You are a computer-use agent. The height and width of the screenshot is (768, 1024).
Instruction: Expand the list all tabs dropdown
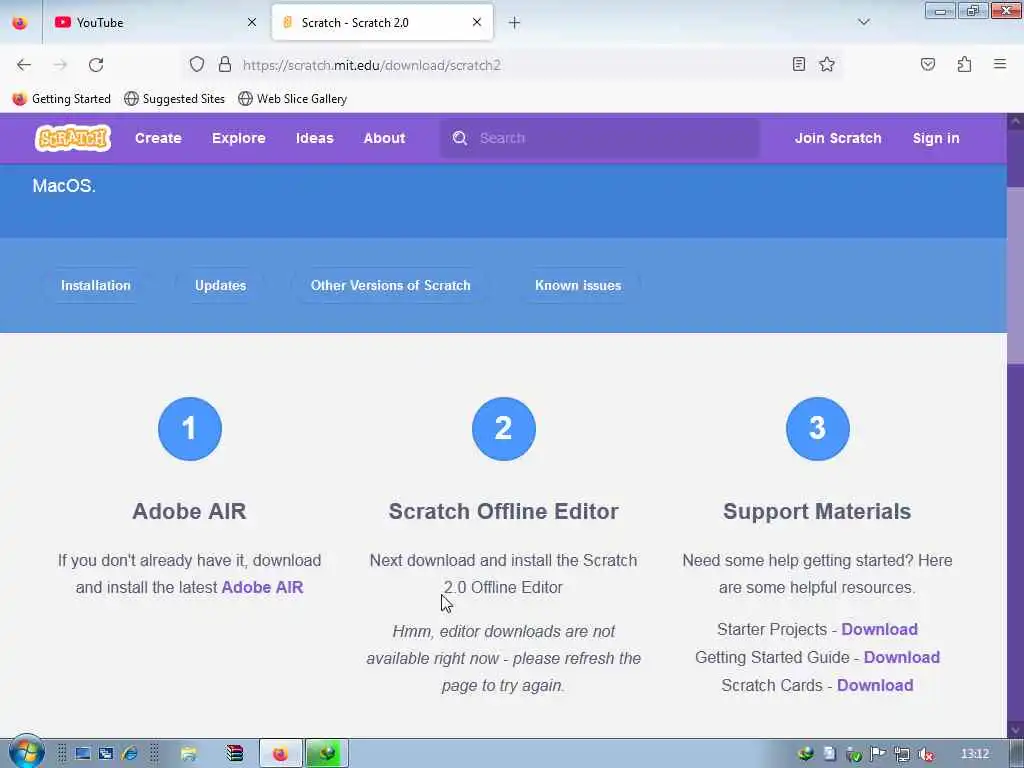tap(863, 22)
